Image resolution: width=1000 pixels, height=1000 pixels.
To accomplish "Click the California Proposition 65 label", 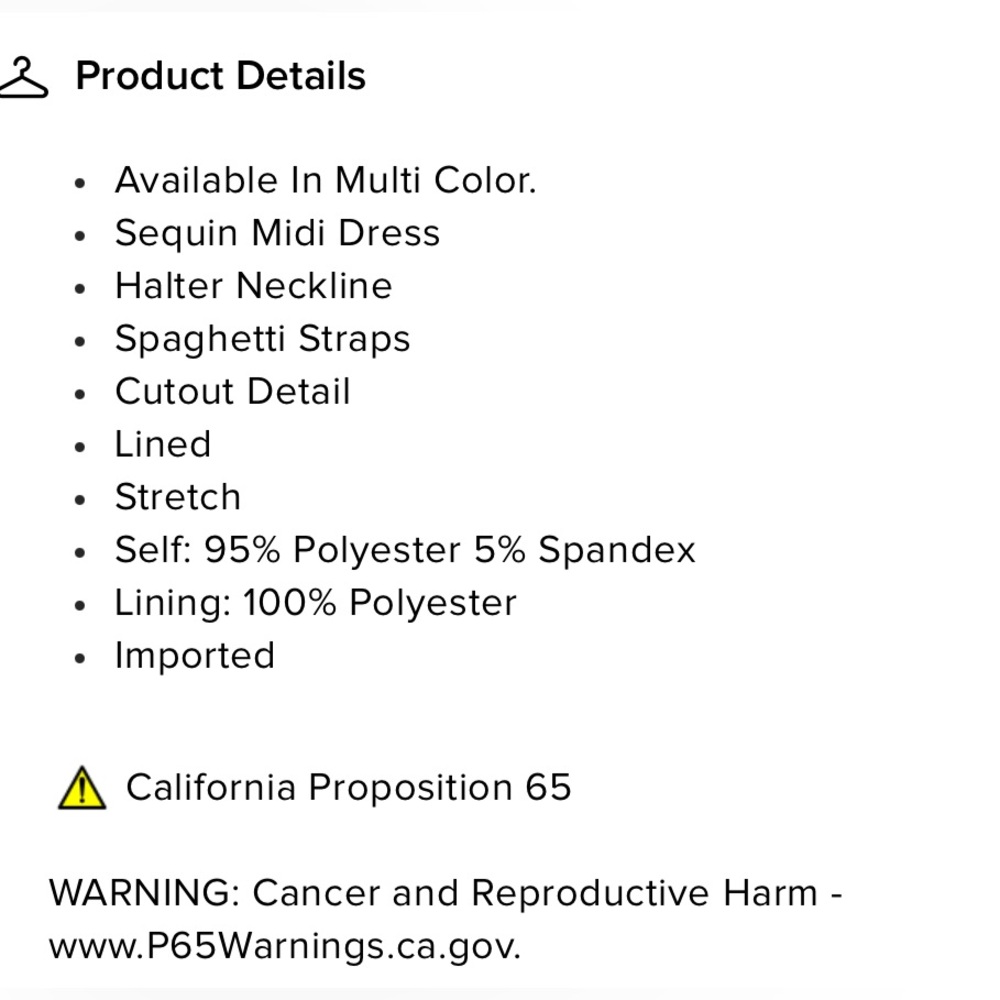I will [x=348, y=787].
